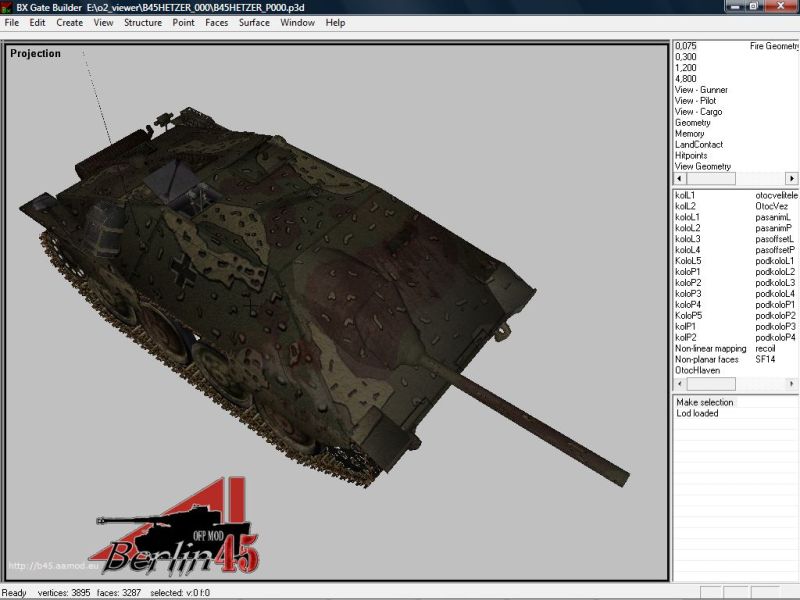Image resolution: width=800 pixels, height=600 pixels.
Task: Click the BX Gate Builder title bar icon
Action: (x=7, y=7)
